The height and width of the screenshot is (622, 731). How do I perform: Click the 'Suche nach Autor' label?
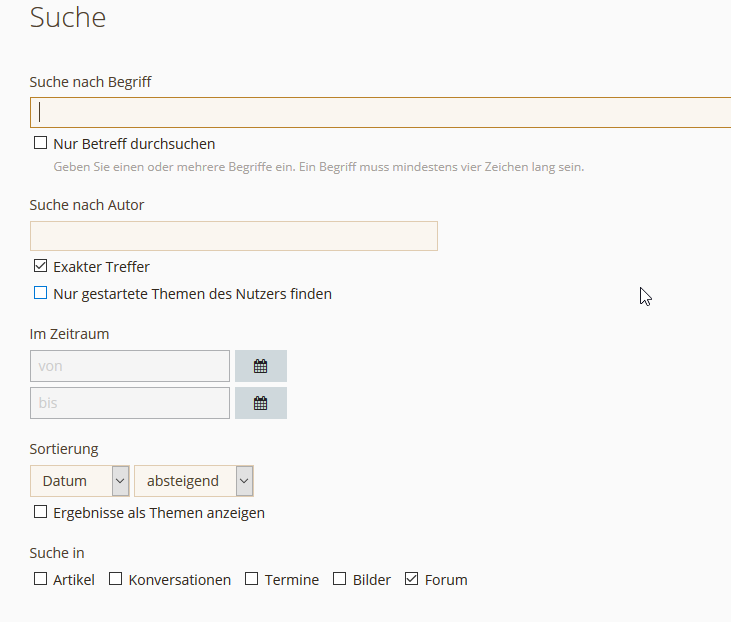tap(87, 205)
